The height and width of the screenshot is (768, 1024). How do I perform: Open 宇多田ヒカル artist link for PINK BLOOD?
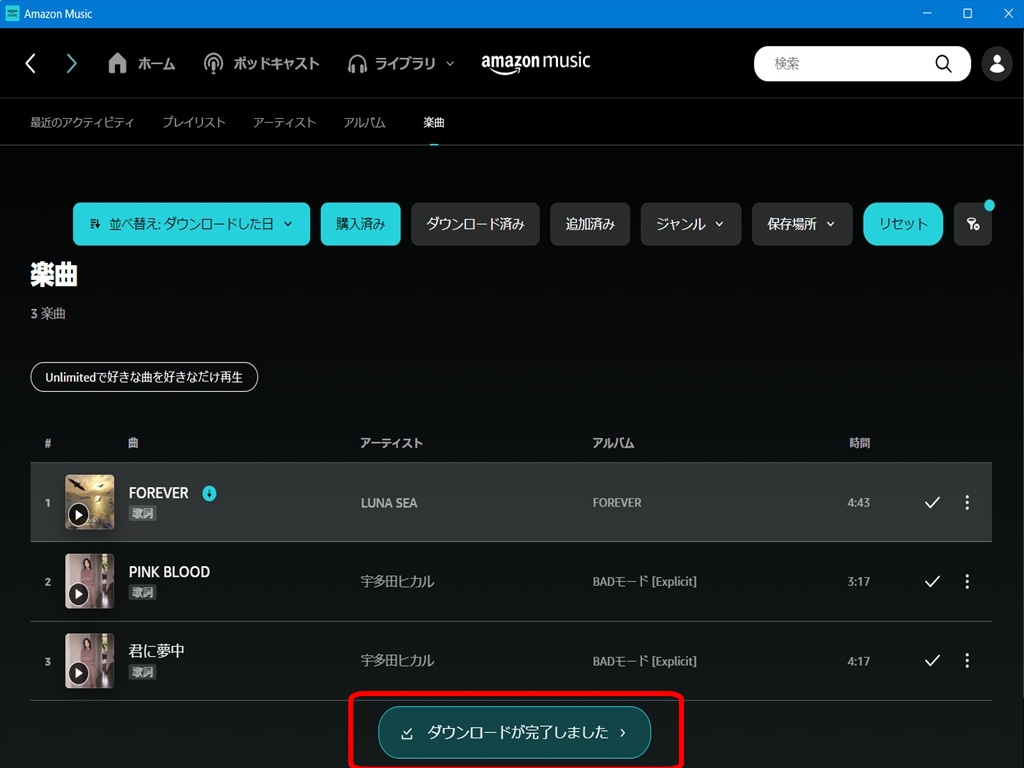click(397, 581)
